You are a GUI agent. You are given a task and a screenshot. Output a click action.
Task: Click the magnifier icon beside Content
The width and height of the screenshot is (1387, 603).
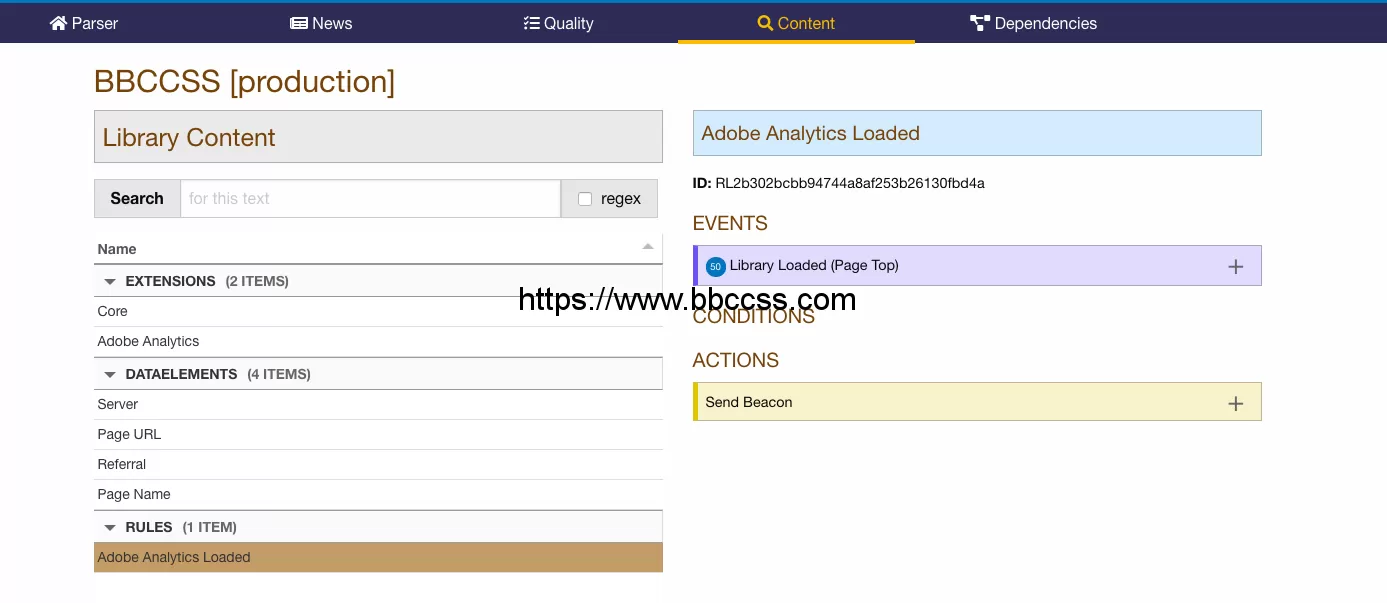(765, 23)
